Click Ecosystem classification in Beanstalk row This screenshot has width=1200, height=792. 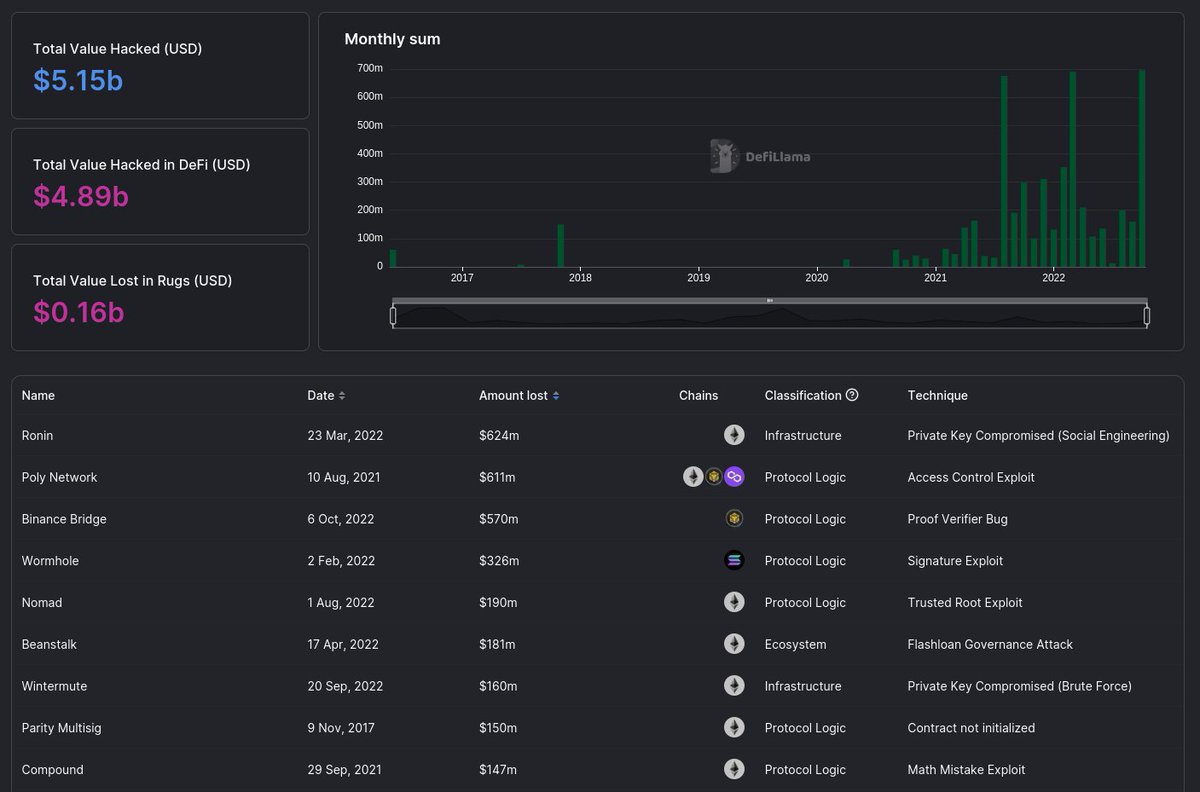tap(796, 645)
